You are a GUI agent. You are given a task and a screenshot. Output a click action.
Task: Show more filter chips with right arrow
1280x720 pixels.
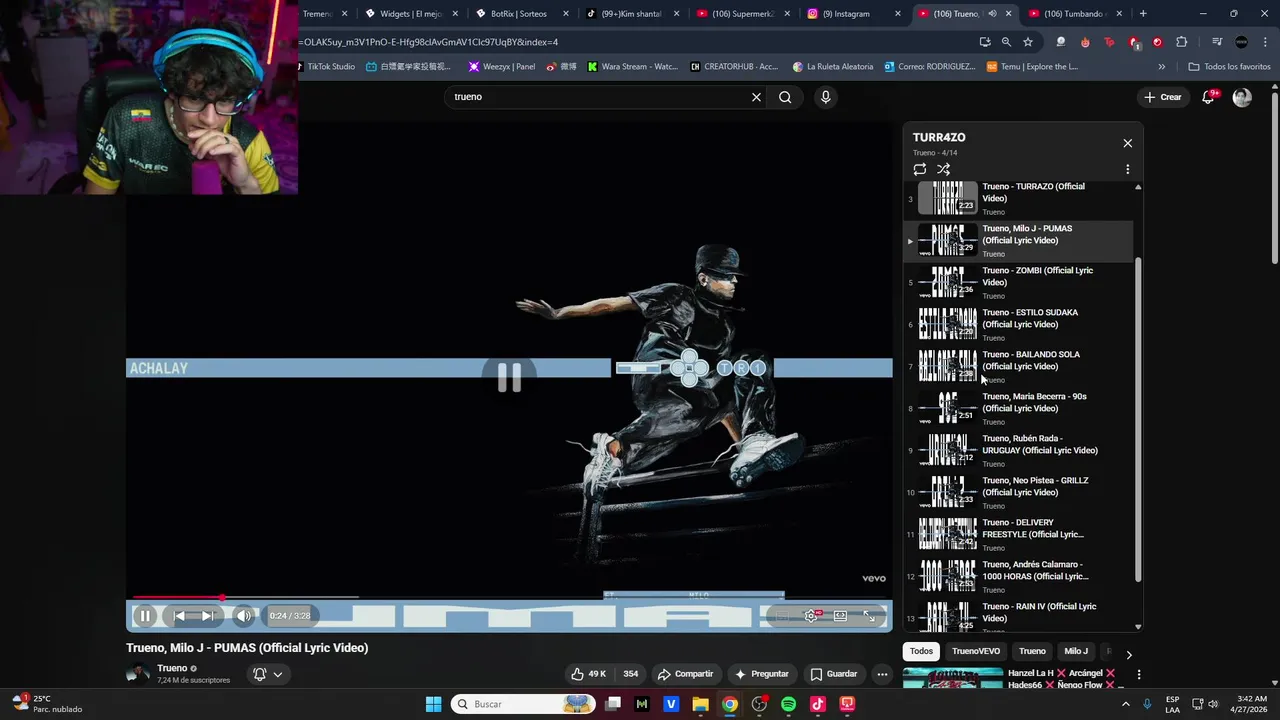pos(1129,655)
